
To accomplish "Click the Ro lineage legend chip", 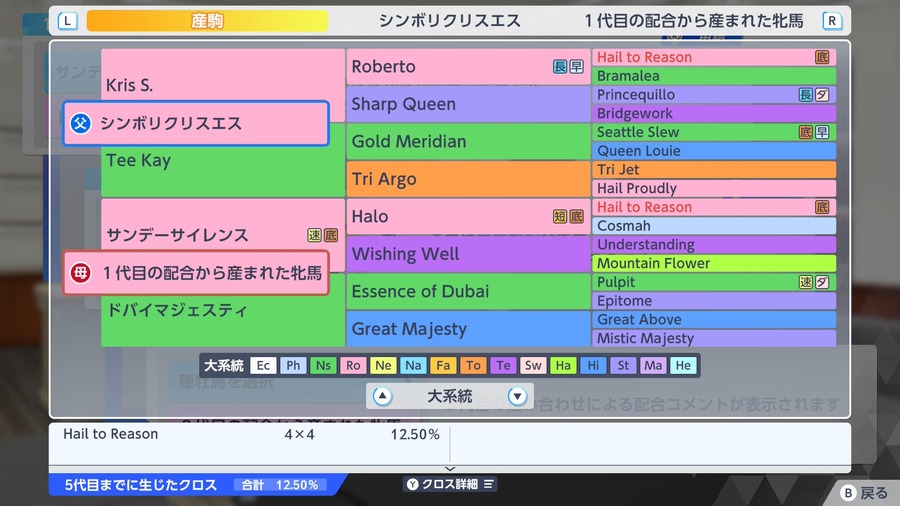I will pyautogui.click(x=353, y=365).
